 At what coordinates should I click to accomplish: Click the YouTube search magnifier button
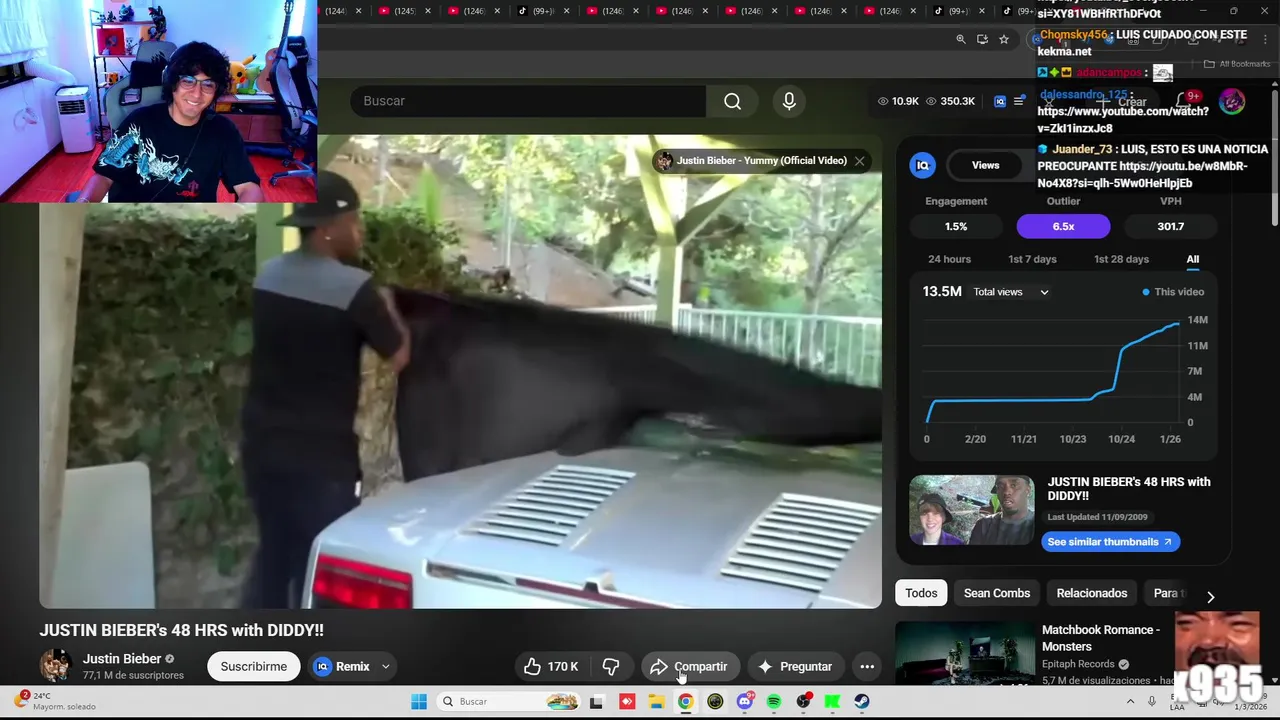tap(732, 101)
